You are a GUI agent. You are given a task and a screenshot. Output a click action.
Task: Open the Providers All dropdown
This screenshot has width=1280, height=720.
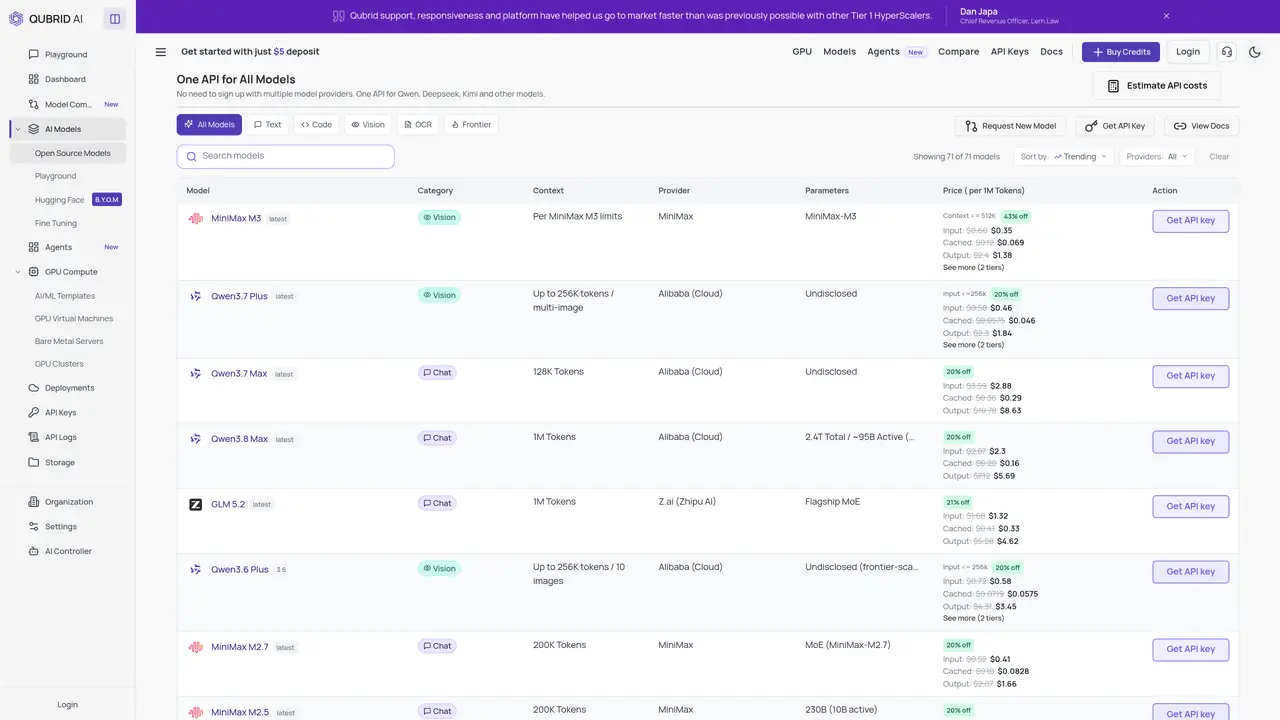click(1157, 156)
